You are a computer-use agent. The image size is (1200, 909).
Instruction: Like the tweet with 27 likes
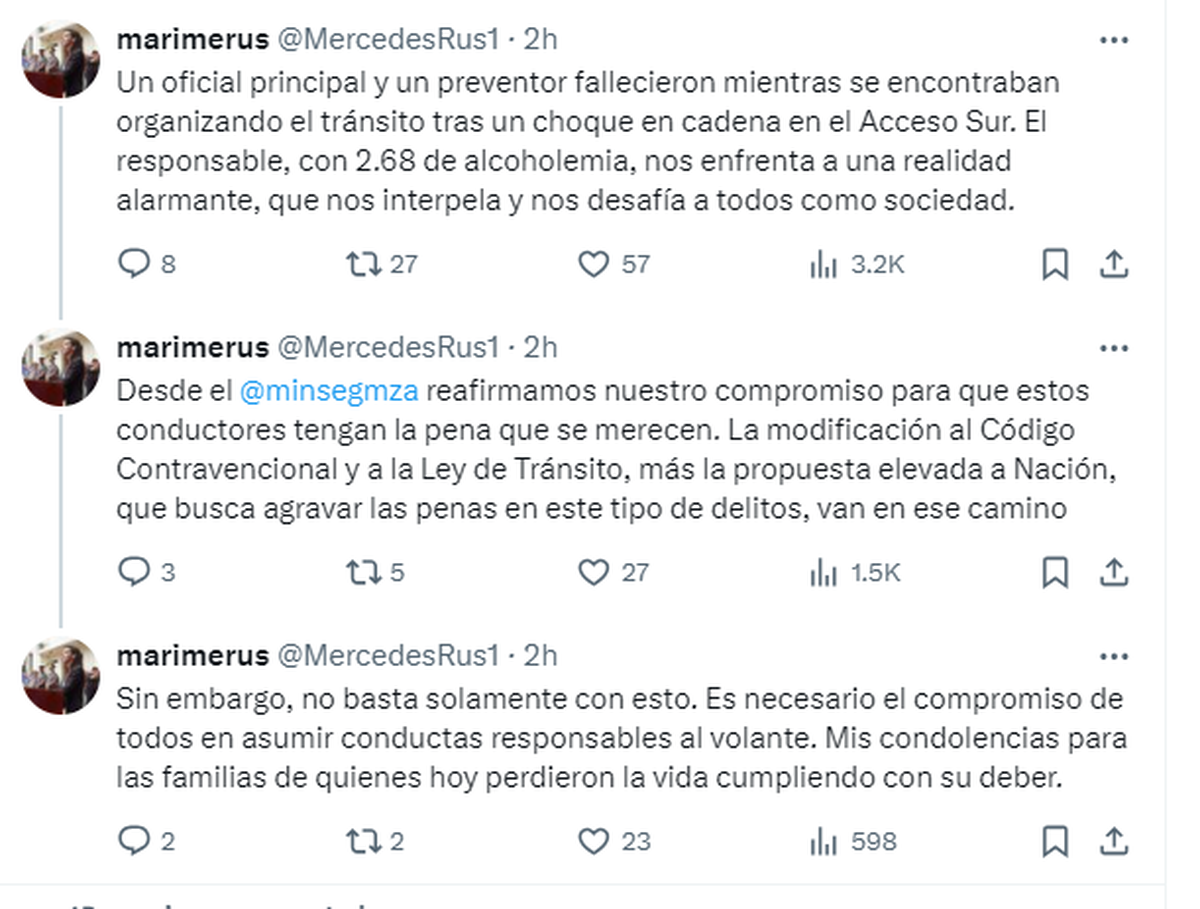594,572
